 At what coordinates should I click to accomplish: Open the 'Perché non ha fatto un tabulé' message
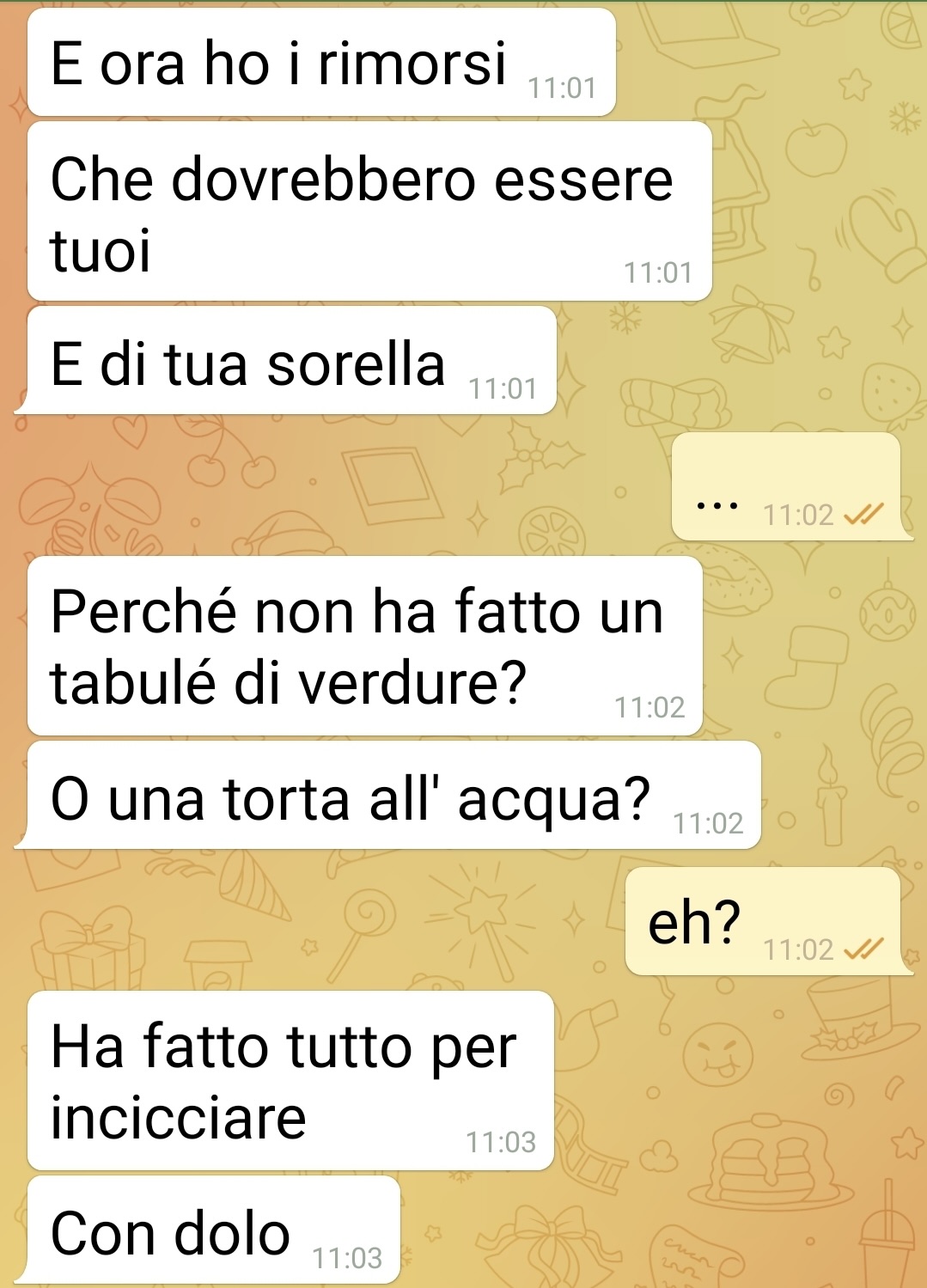tap(365, 646)
